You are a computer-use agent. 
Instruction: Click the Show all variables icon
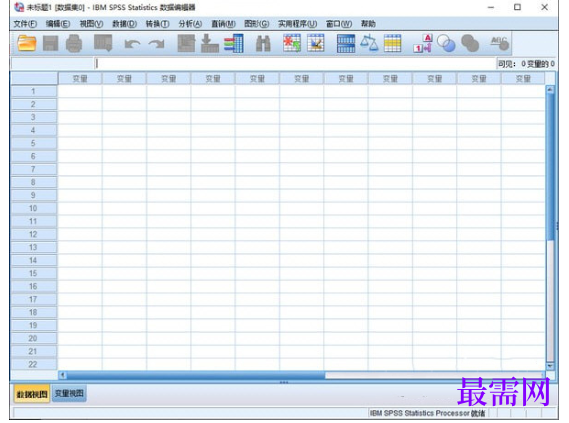point(470,44)
